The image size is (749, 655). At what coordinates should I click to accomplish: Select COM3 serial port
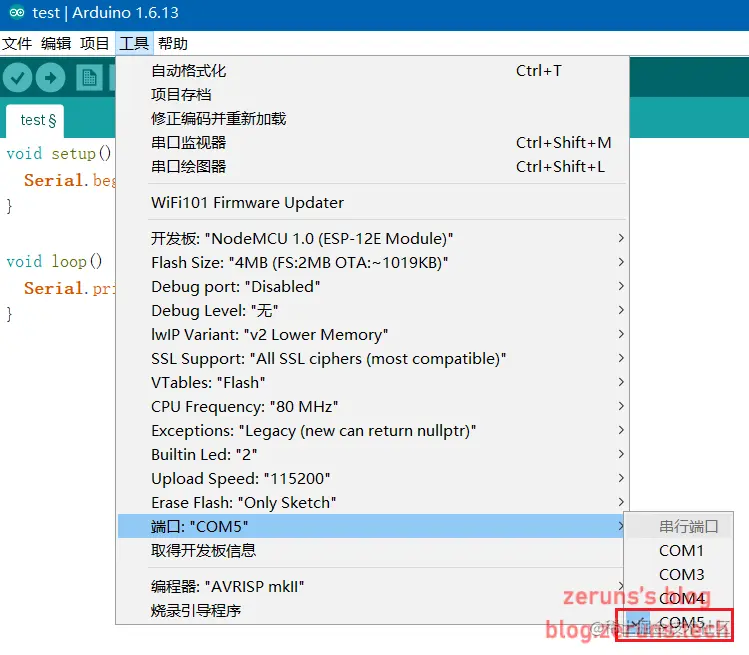pyautogui.click(x=678, y=574)
